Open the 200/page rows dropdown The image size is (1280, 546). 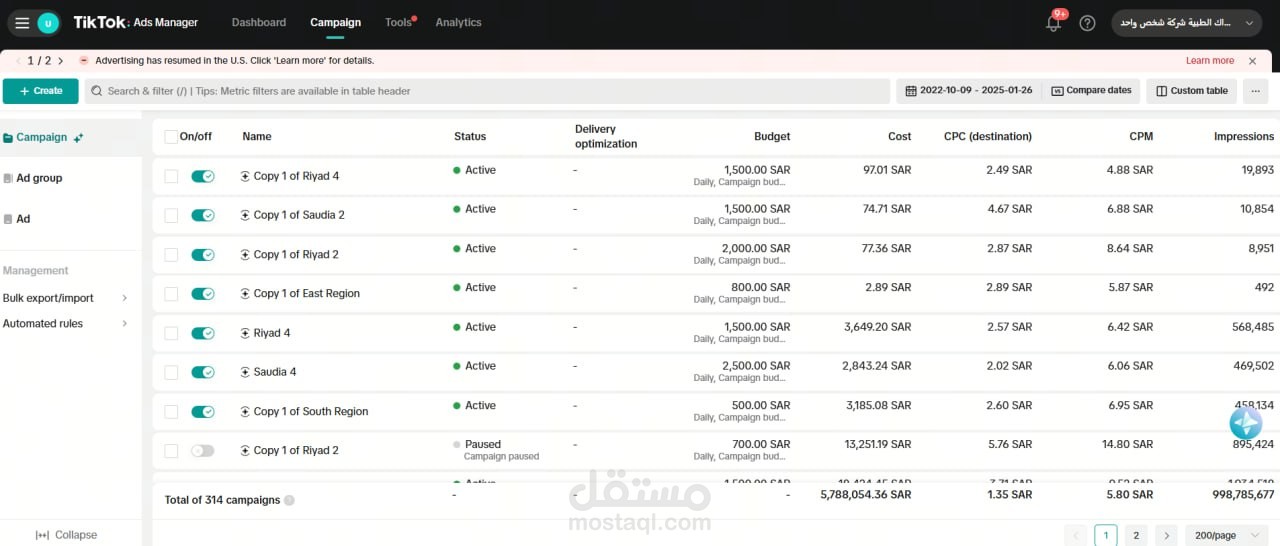pyautogui.click(x=1226, y=535)
